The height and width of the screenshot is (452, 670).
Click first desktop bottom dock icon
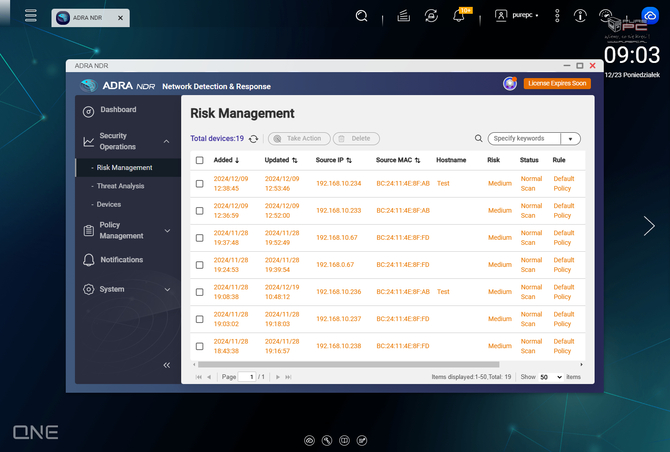[309, 440]
